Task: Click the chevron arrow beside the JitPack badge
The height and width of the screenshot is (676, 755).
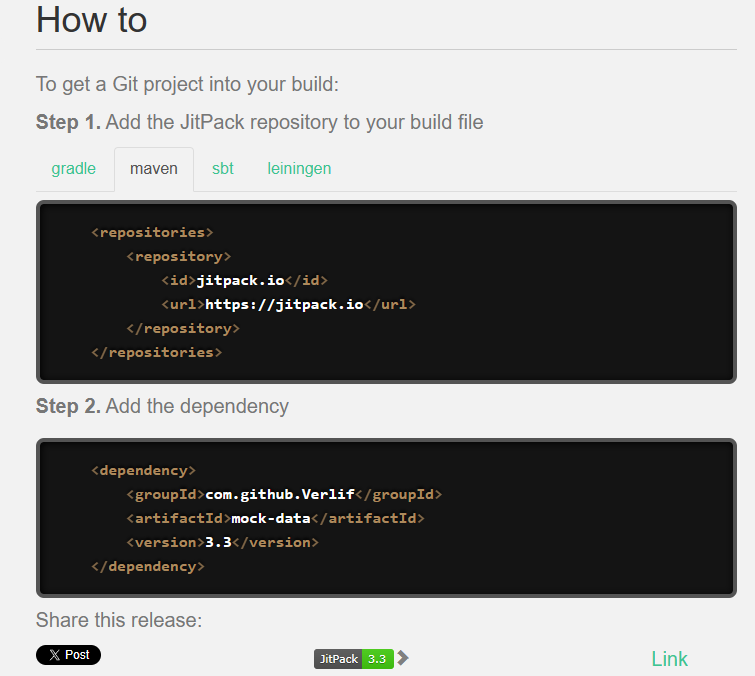Action: 403,658
